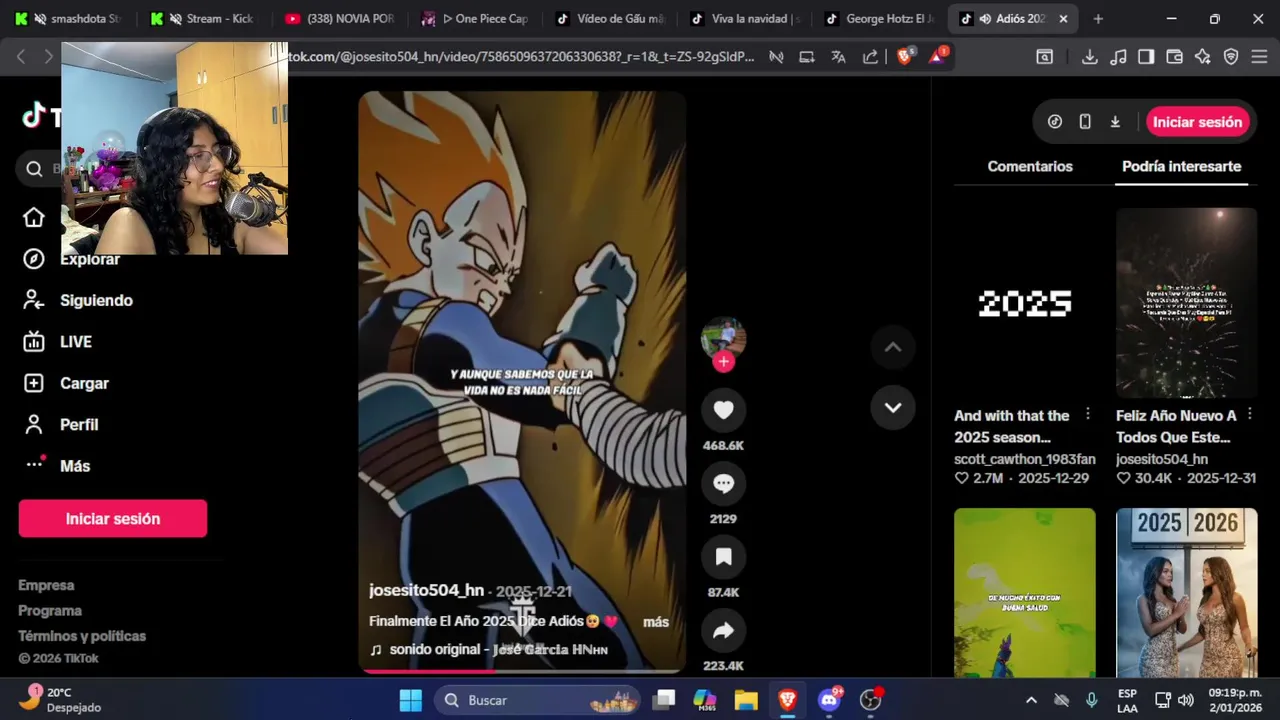1280x720 pixels.
Task: Expand the caption with más
Action: 656,622
